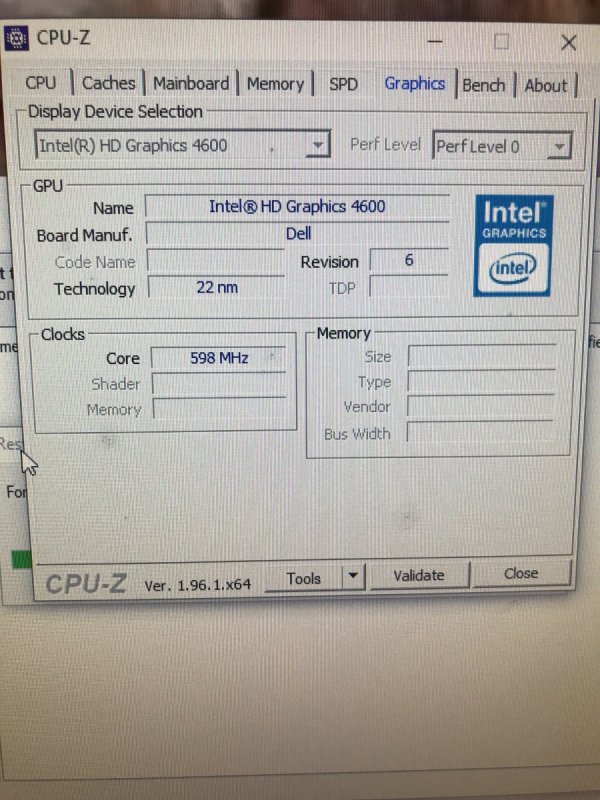This screenshot has height=800, width=600.
Task: Click the Board Manuf. field showing Dell
Action: (297, 234)
